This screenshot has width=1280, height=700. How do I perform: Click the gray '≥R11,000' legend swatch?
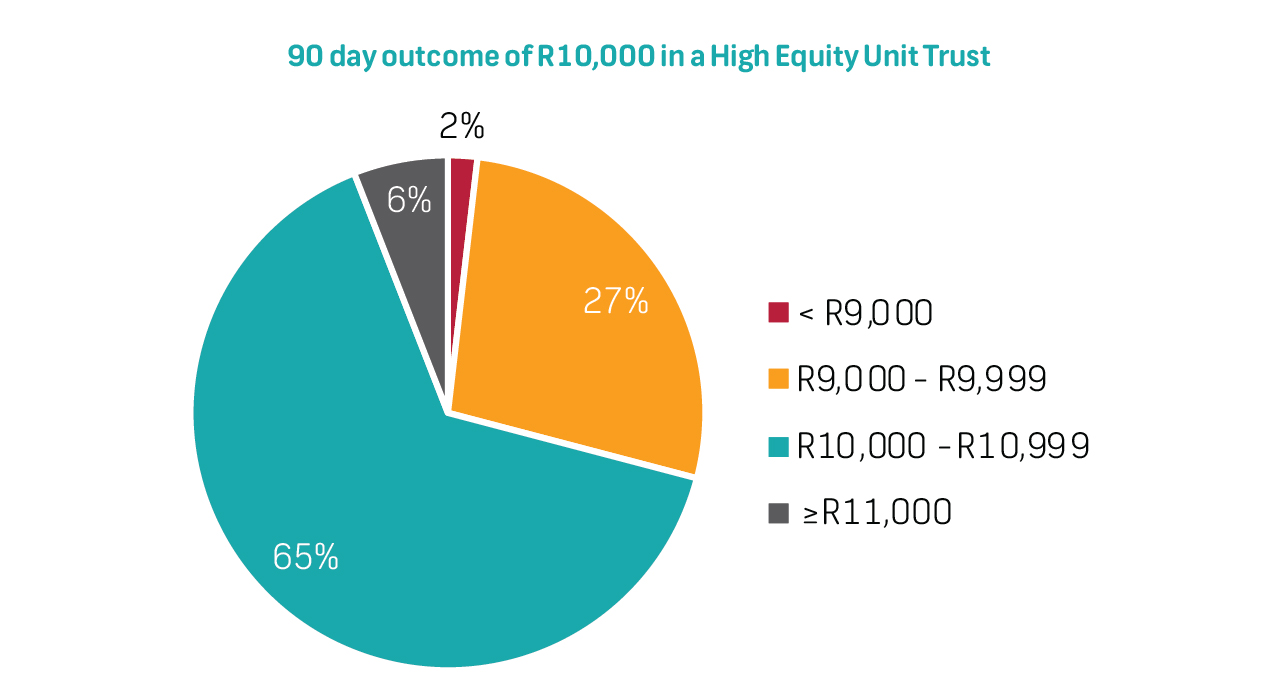tap(778, 513)
